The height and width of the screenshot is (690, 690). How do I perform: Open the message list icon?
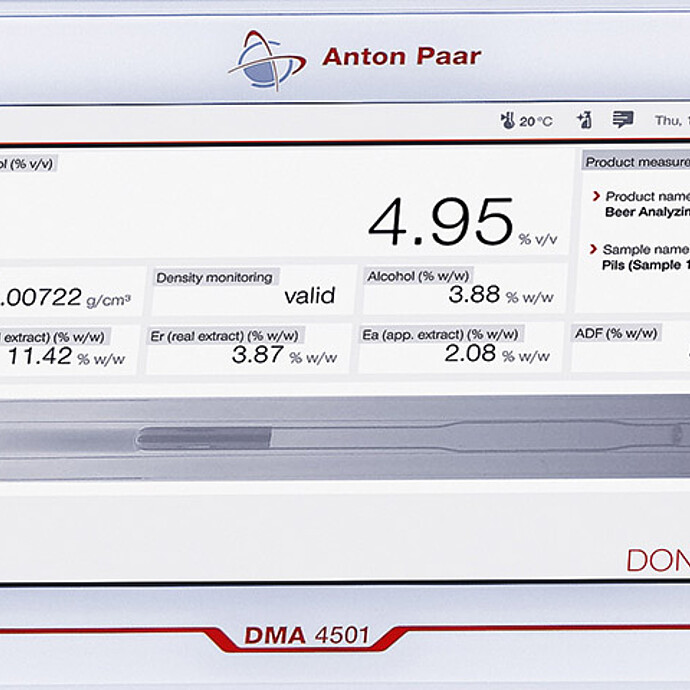pos(623,119)
